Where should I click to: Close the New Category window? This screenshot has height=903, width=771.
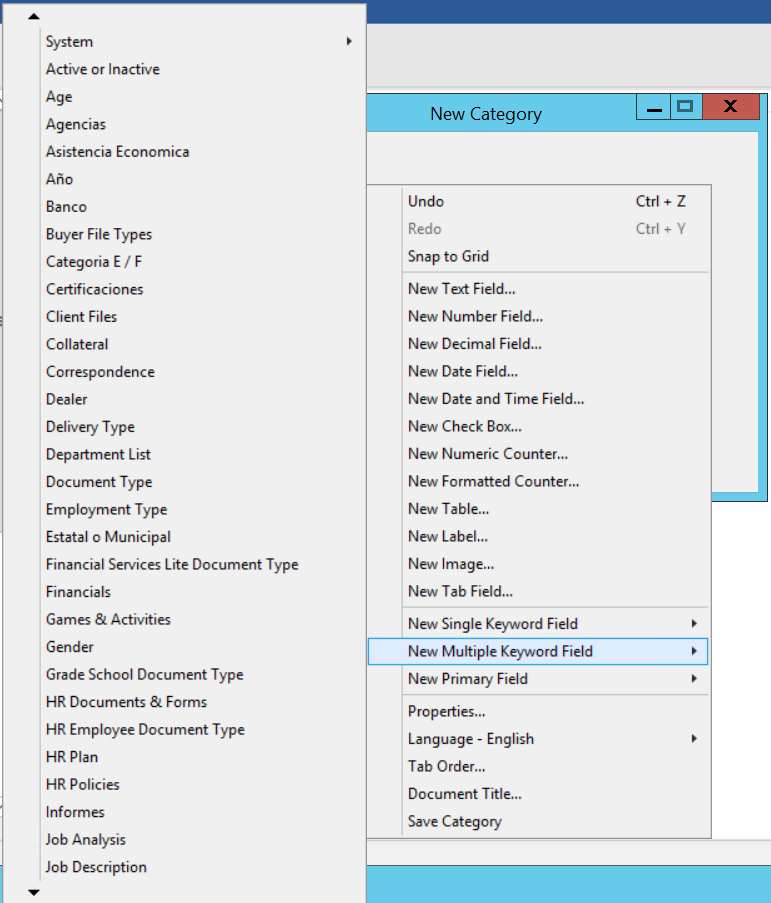(x=731, y=107)
